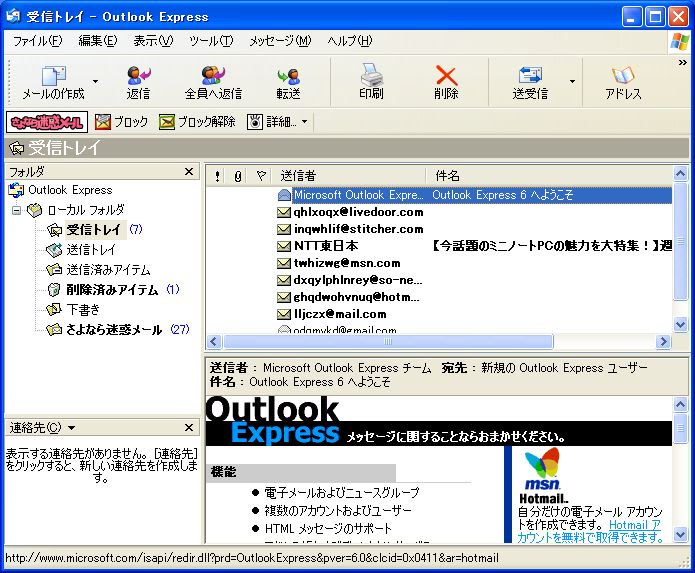The height and width of the screenshot is (573, 695).
Task: Click unread envelope icon for lljczx@mail.com
Action: 284,314
